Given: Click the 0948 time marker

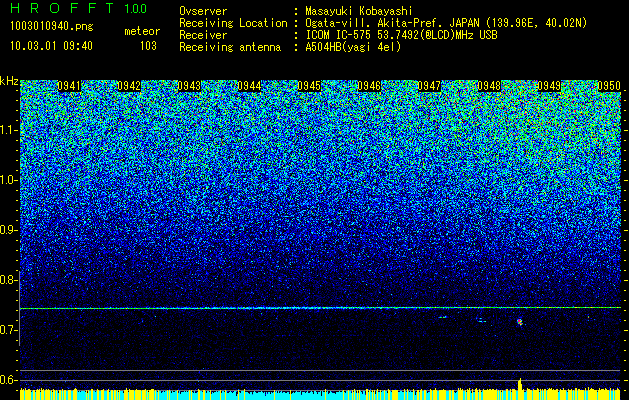Looking at the screenshot, I should 489,86.
